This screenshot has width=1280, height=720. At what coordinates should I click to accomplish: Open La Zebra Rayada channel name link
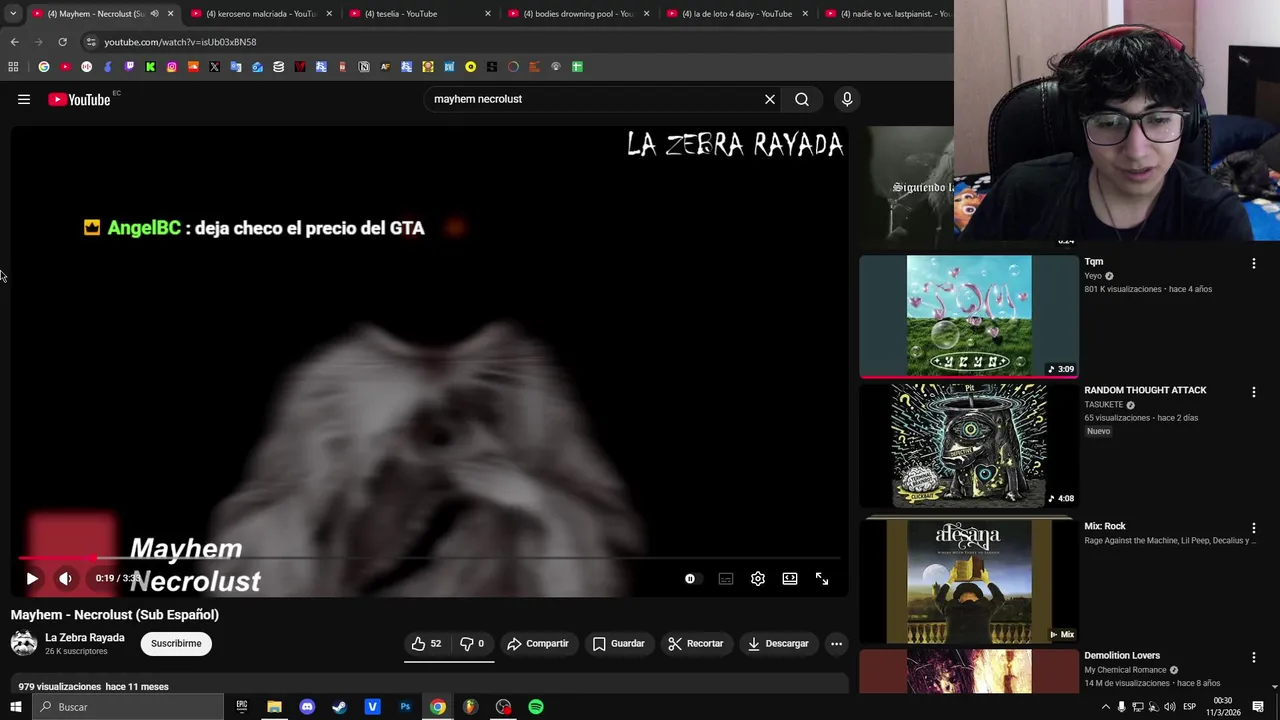(85, 637)
